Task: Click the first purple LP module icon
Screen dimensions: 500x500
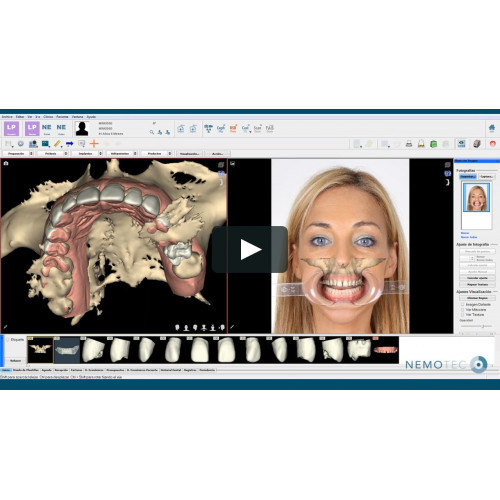Action: tap(11, 129)
